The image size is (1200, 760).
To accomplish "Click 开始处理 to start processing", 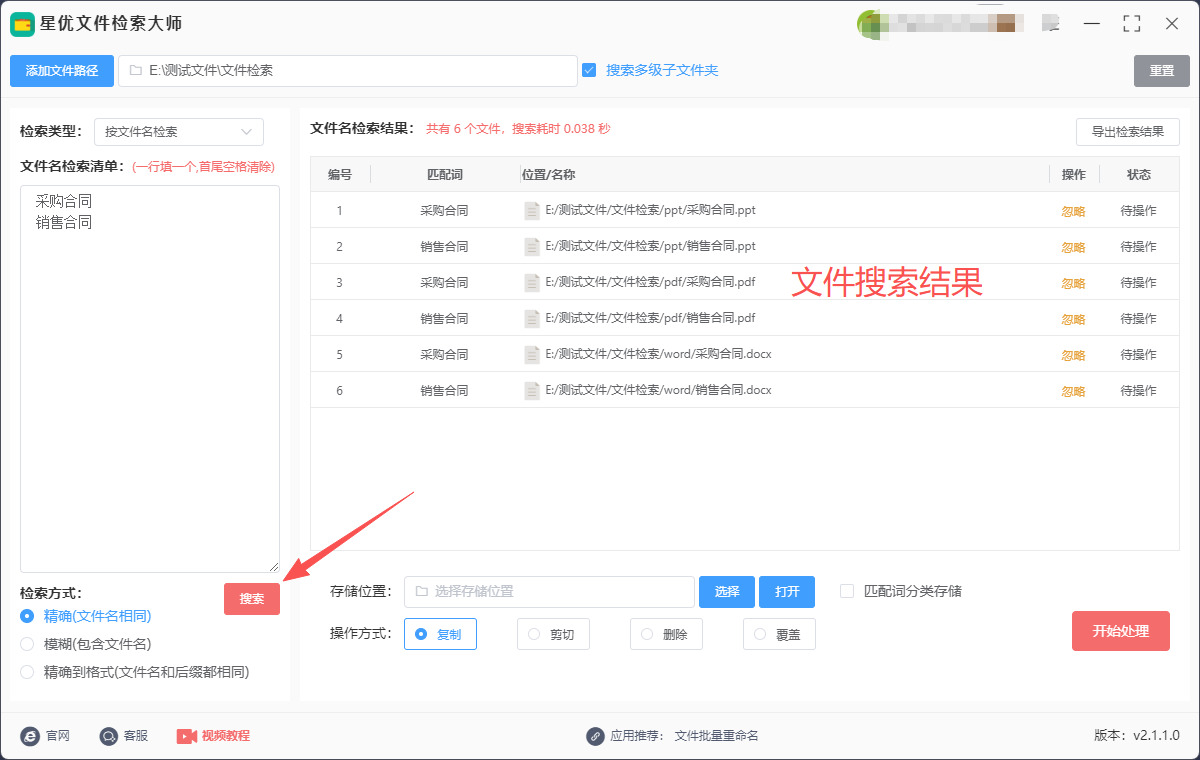I will point(1120,631).
